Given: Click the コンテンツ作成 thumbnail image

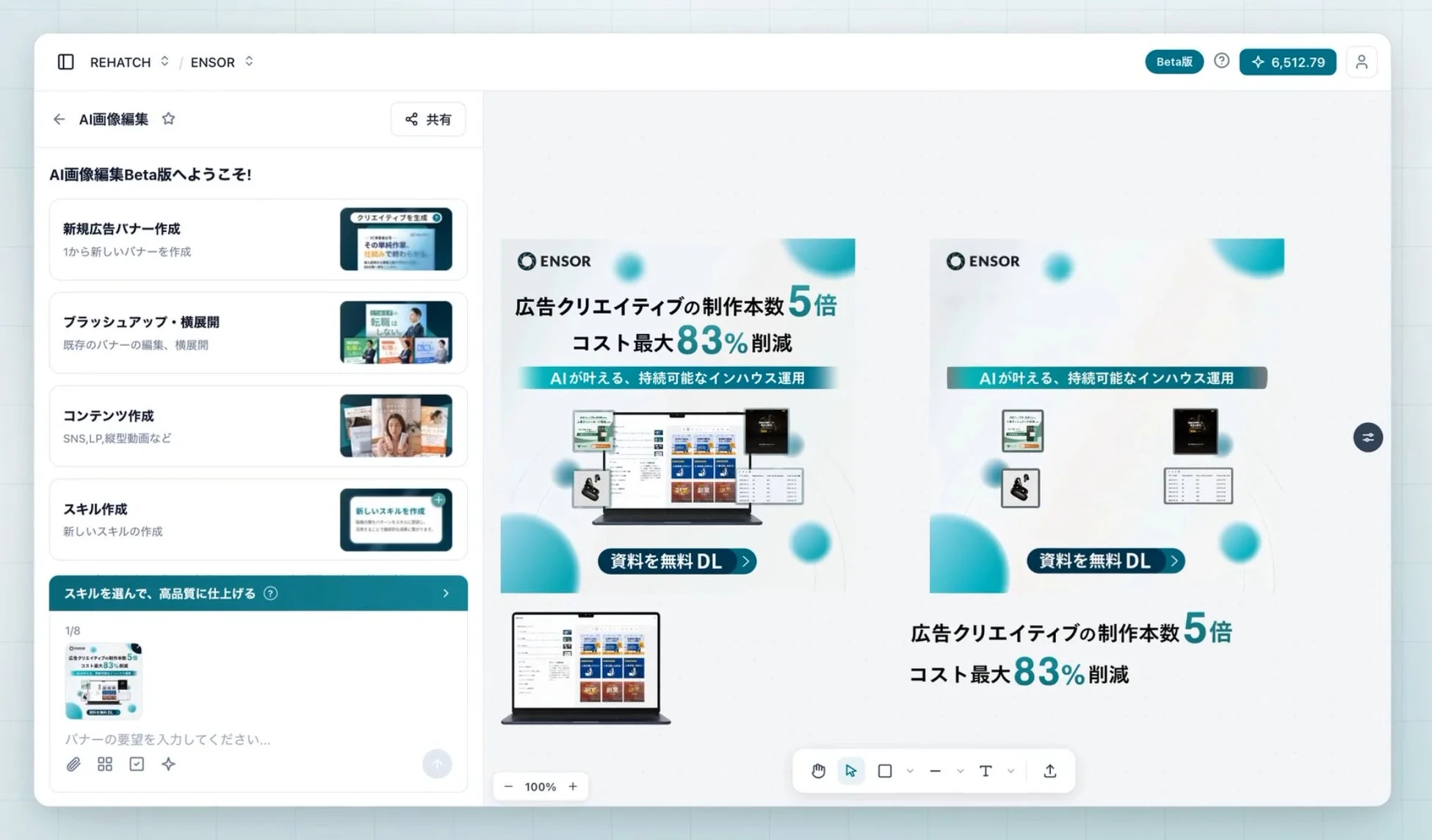Looking at the screenshot, I should pyautogui.click(x=396, y=426).
